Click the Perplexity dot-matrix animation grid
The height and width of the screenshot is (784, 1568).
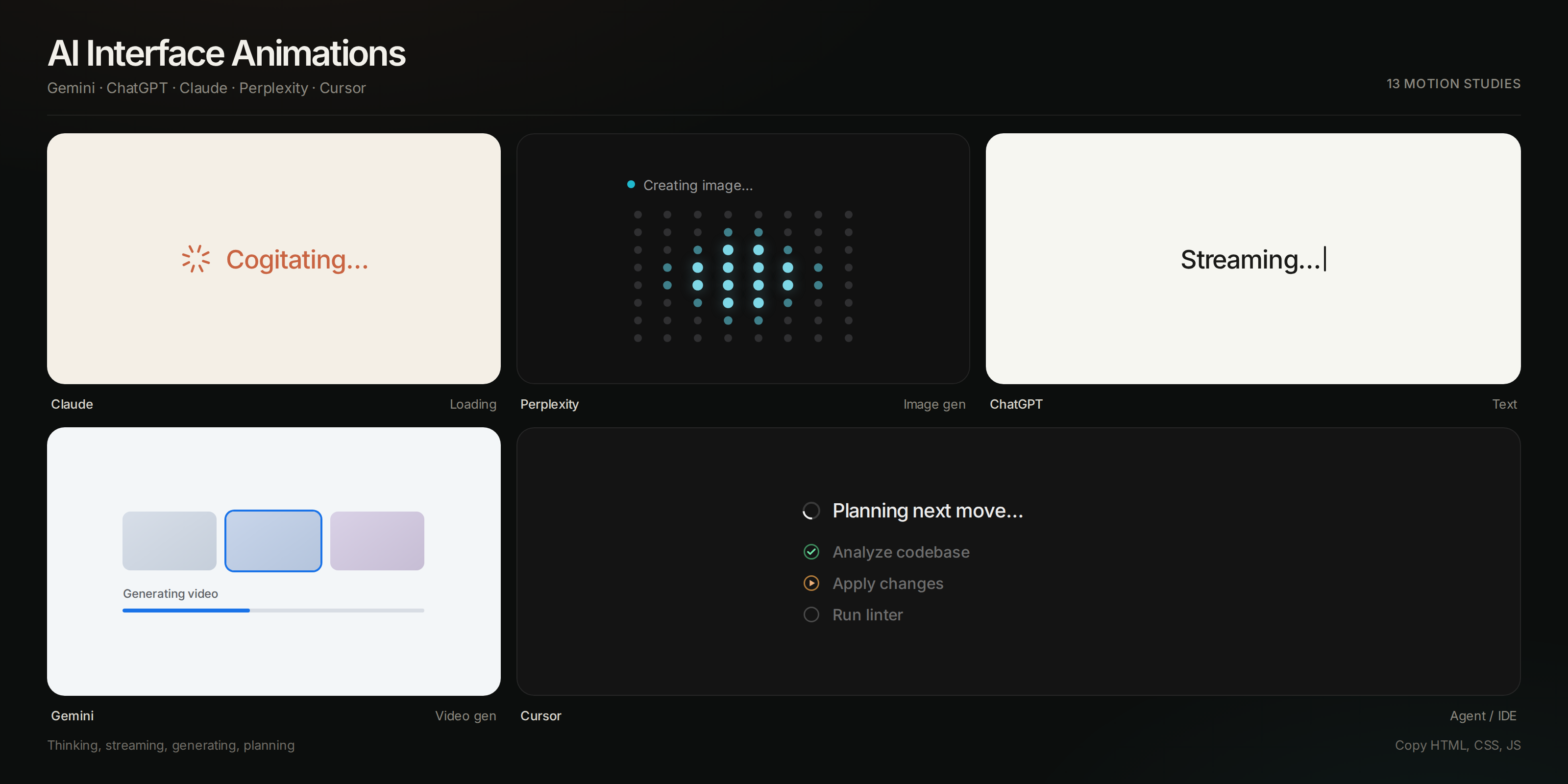coord(743,276)
